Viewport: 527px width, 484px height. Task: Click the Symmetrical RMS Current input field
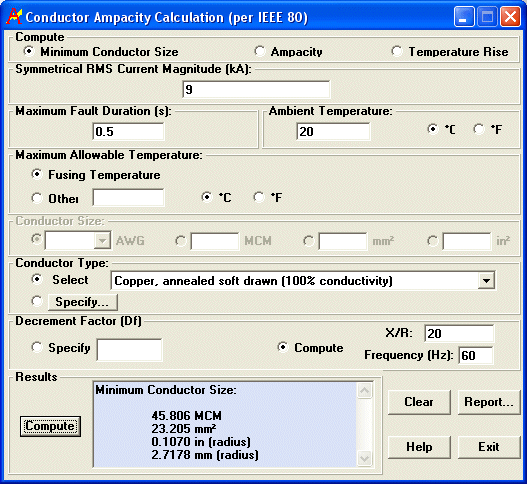point(256,89)
